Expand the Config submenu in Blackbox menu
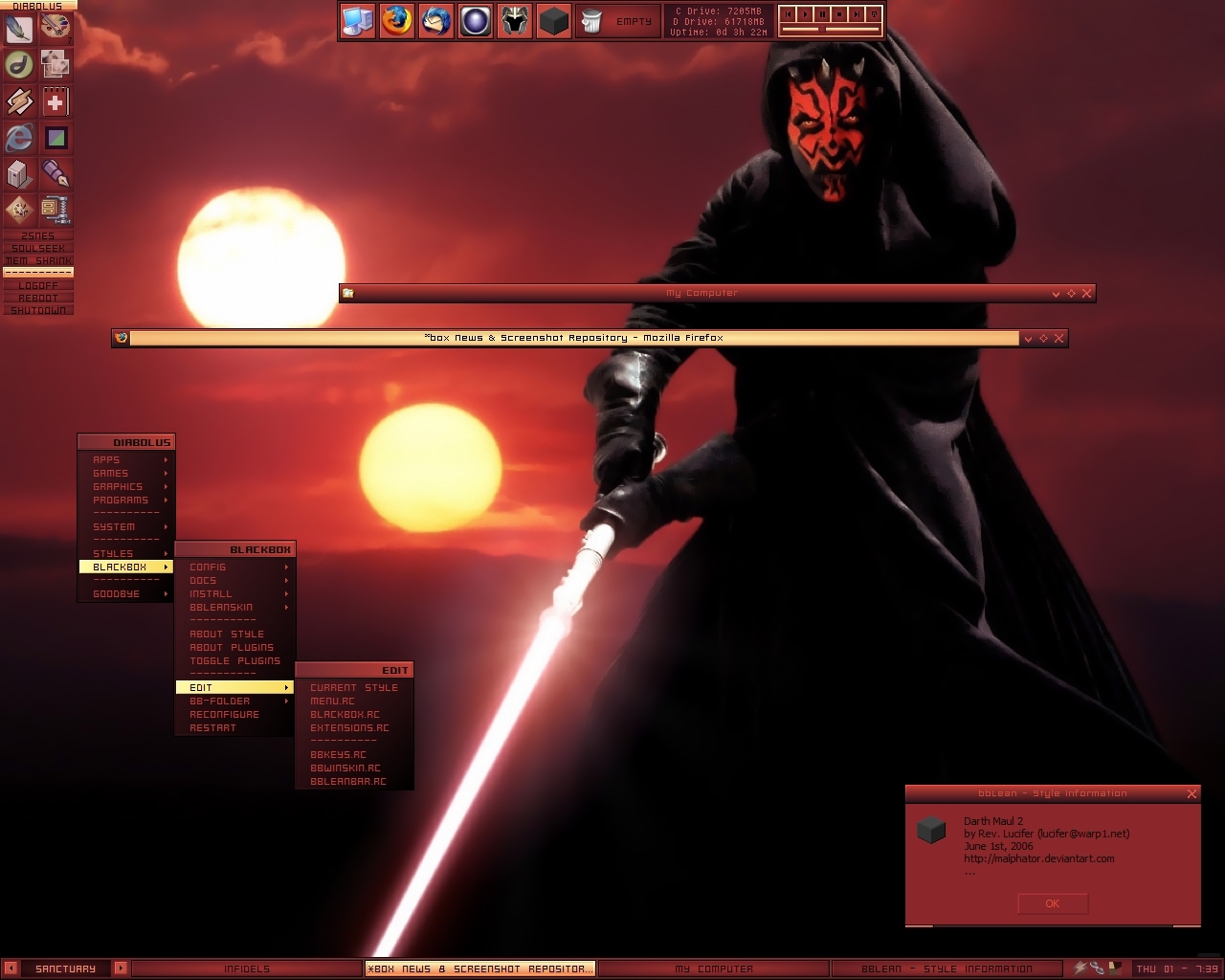This screenshot has height=980, width=1225. click(235, 567)
